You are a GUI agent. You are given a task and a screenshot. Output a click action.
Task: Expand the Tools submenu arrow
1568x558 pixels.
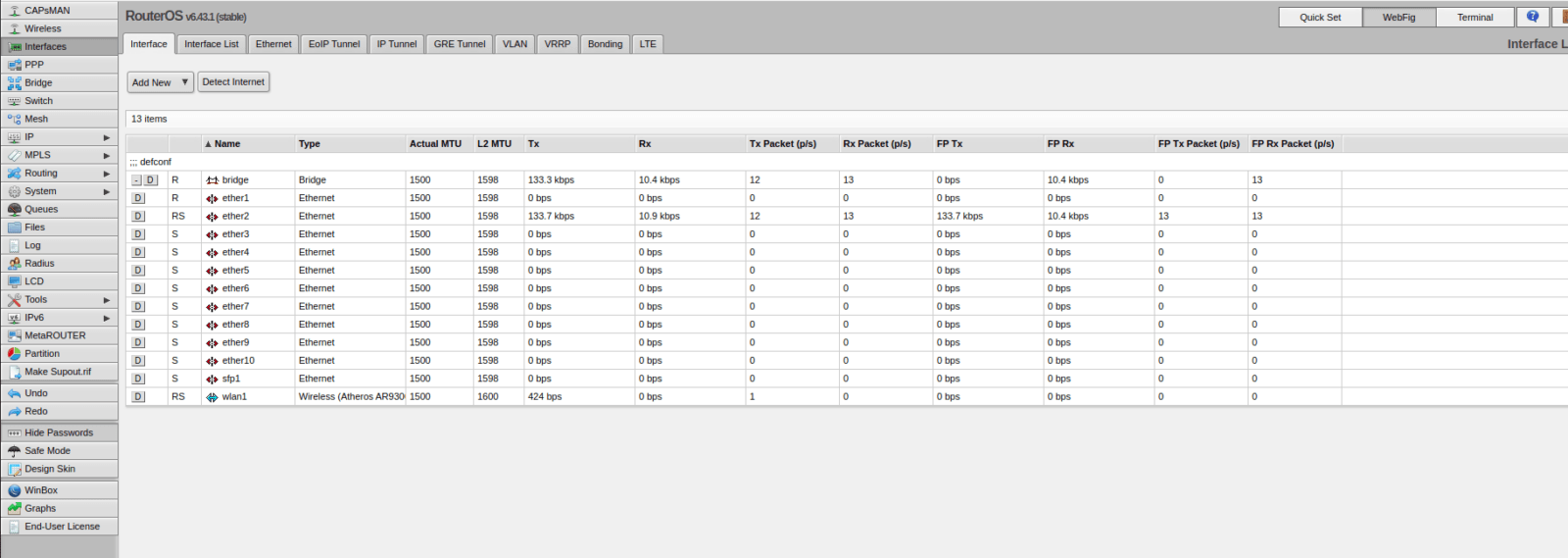tap(107, 300)
